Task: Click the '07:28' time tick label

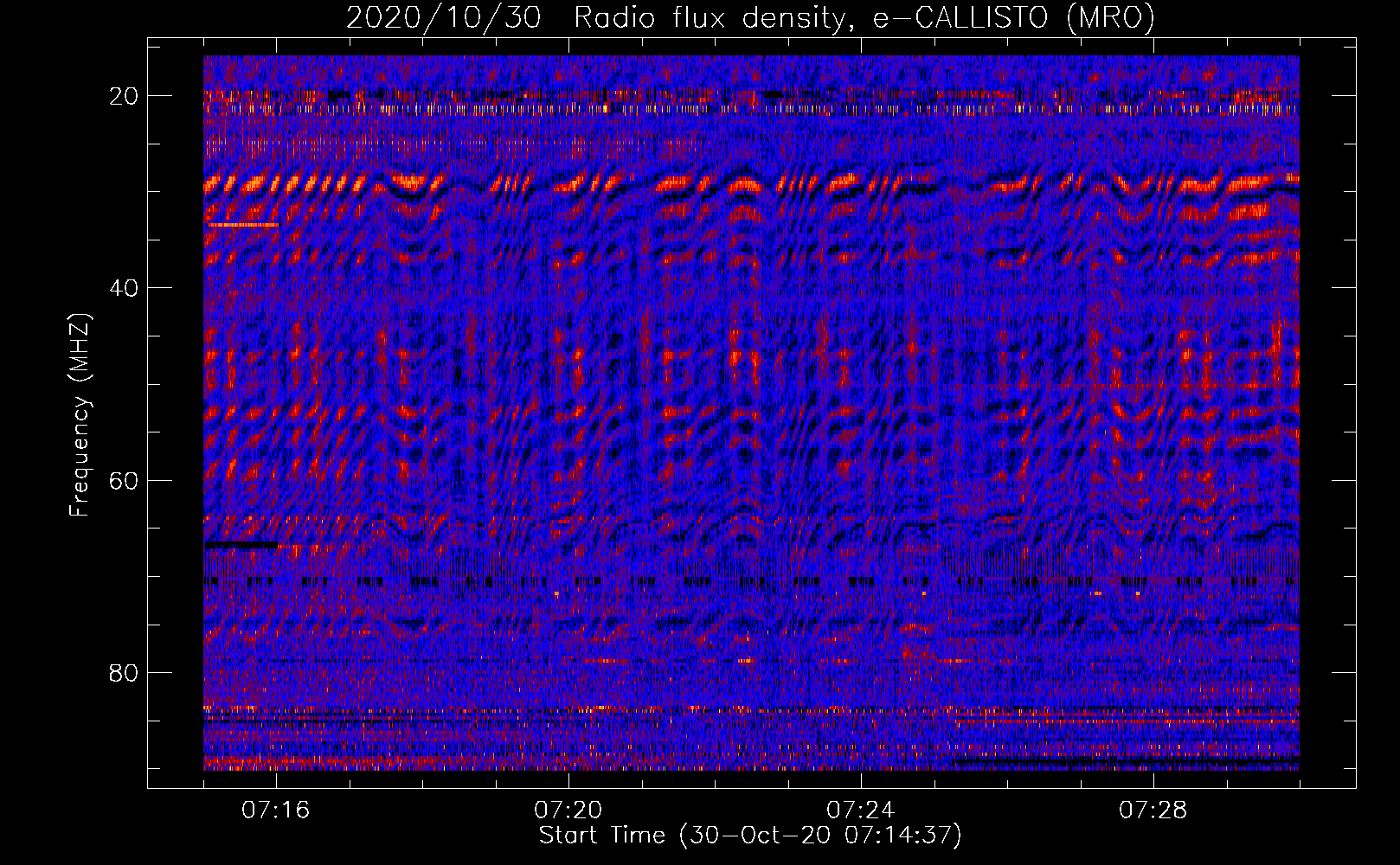Action: tap(1153, 811)
